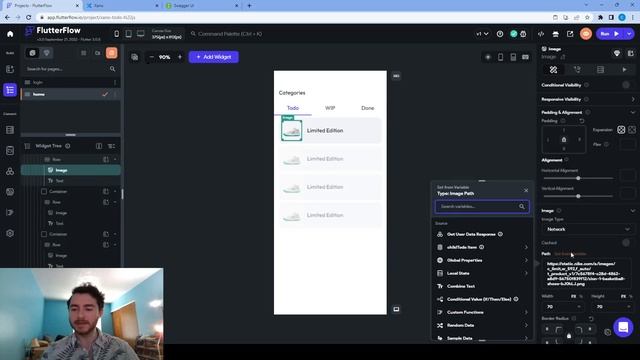Reset the padding values icon

(x=582, y=121)
